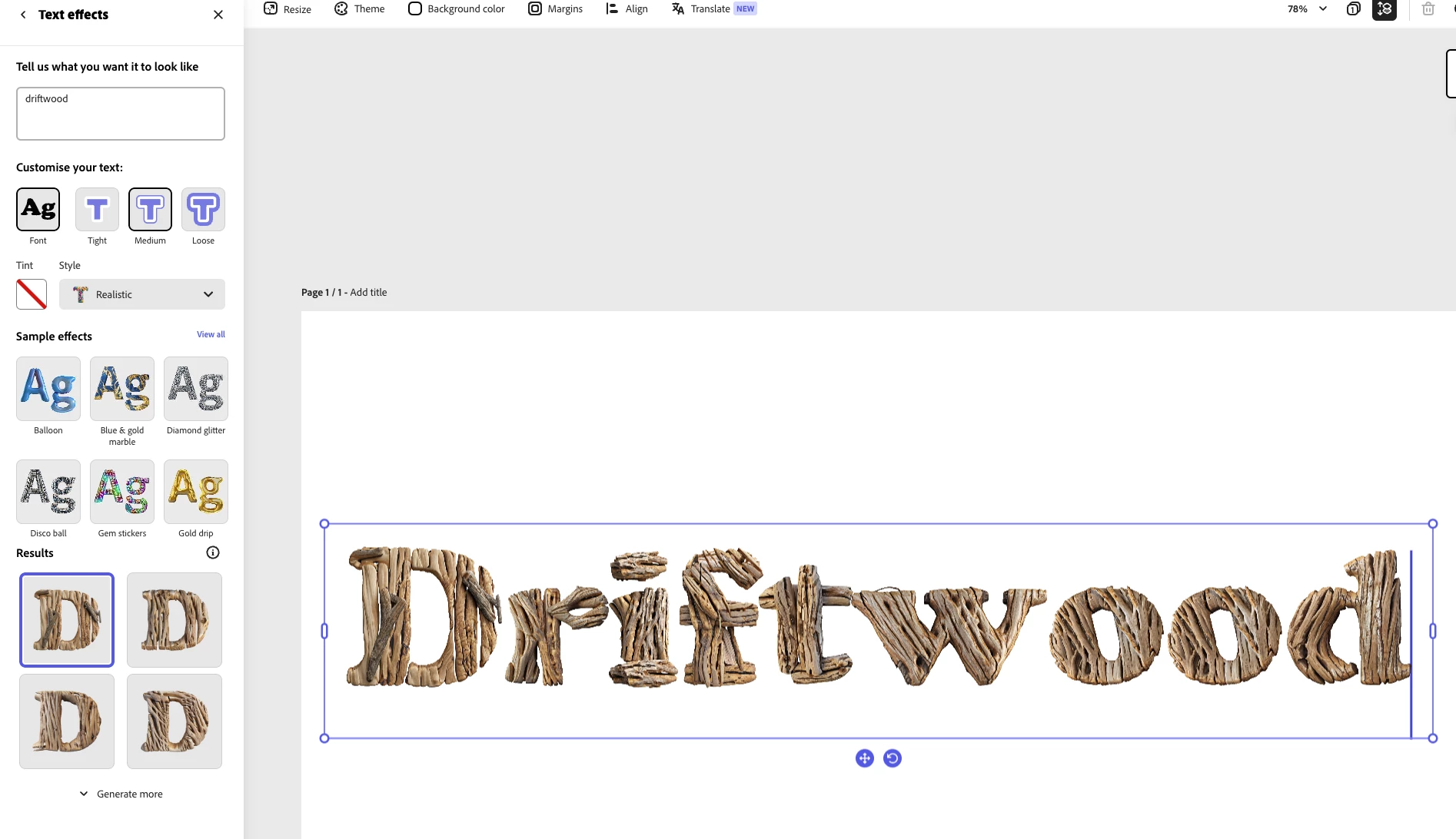Apply the Disco ball sample effect
The image size is (1456, 839).
point(48,492)
